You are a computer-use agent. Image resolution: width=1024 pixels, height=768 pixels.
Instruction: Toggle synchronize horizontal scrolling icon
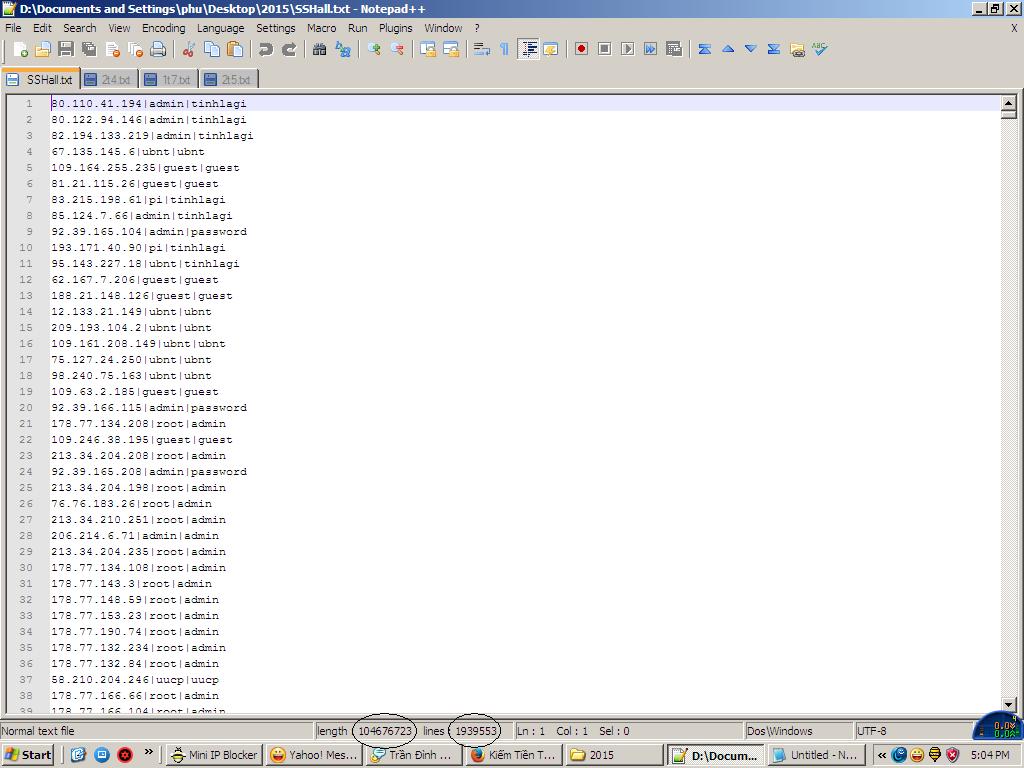[451, 50]
